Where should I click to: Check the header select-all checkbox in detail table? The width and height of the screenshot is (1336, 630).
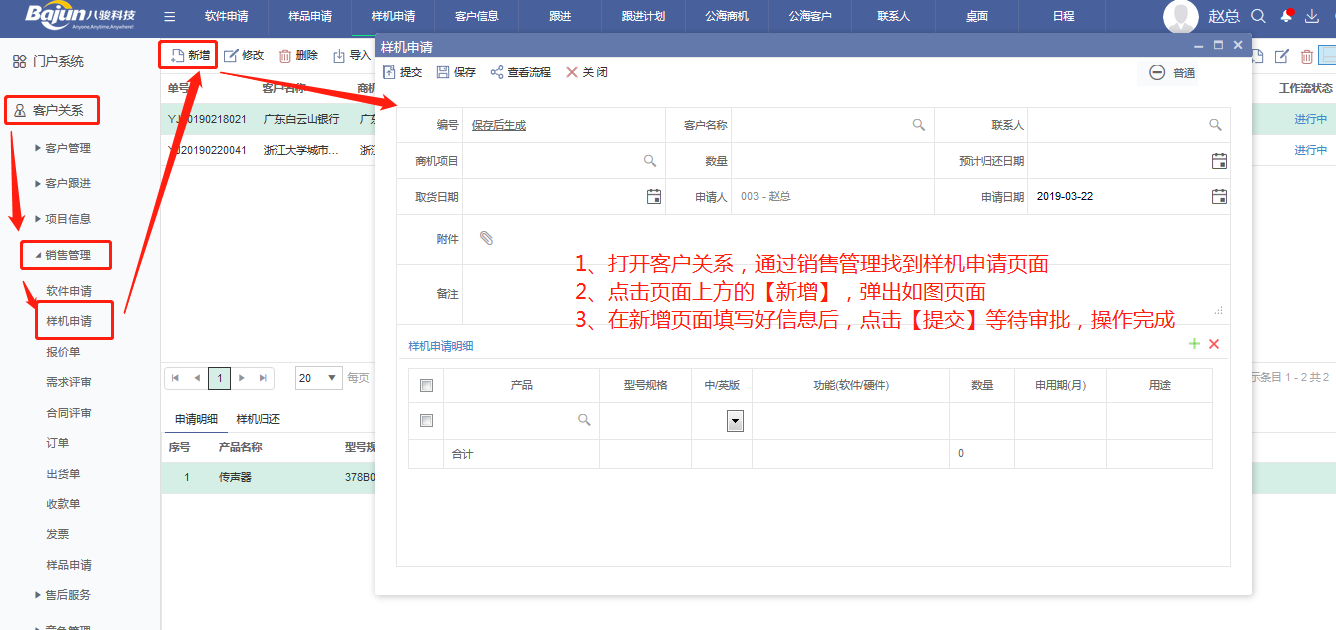tap(426, 386)
